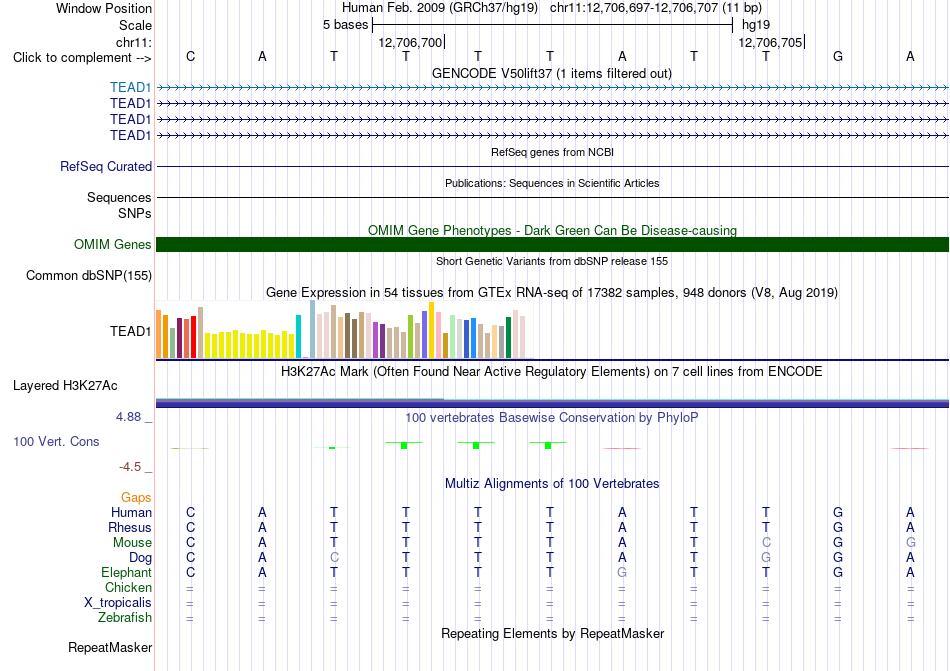Open 'Publications: Sequences in Scientific Articles' title
Screen dimensions: 950x671
552,183
